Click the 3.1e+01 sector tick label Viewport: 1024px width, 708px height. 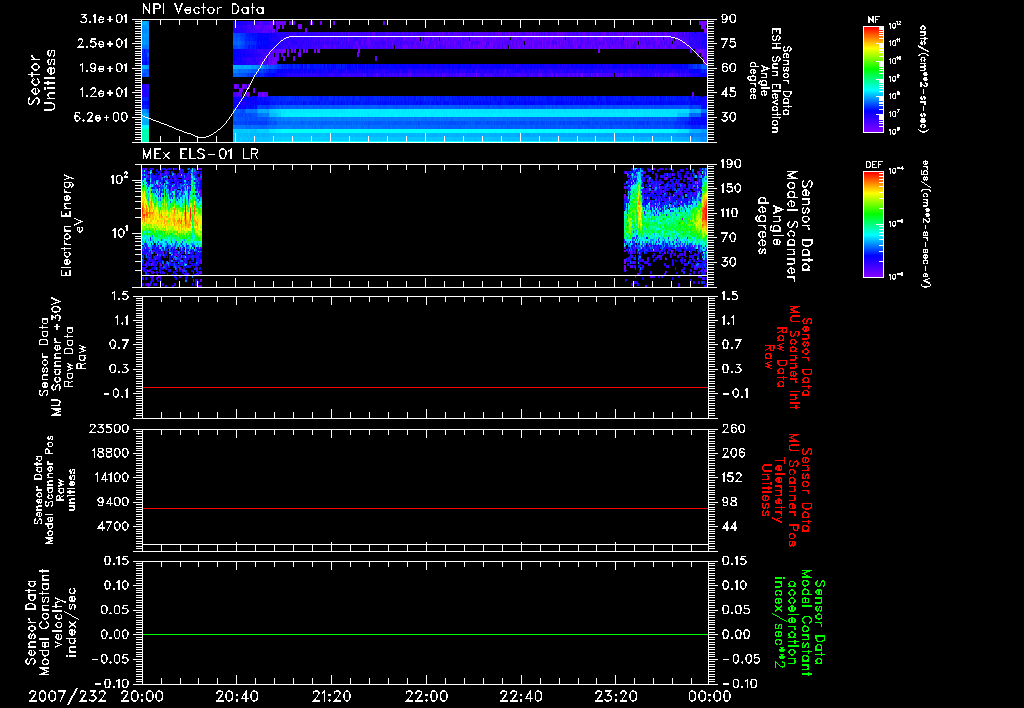(x=104, y=19)
